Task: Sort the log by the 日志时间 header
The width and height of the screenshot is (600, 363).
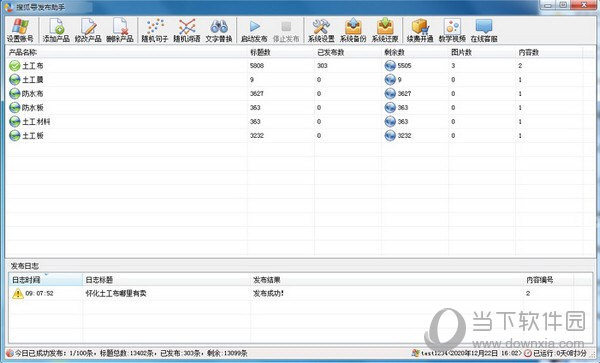Action: (46, 280)
